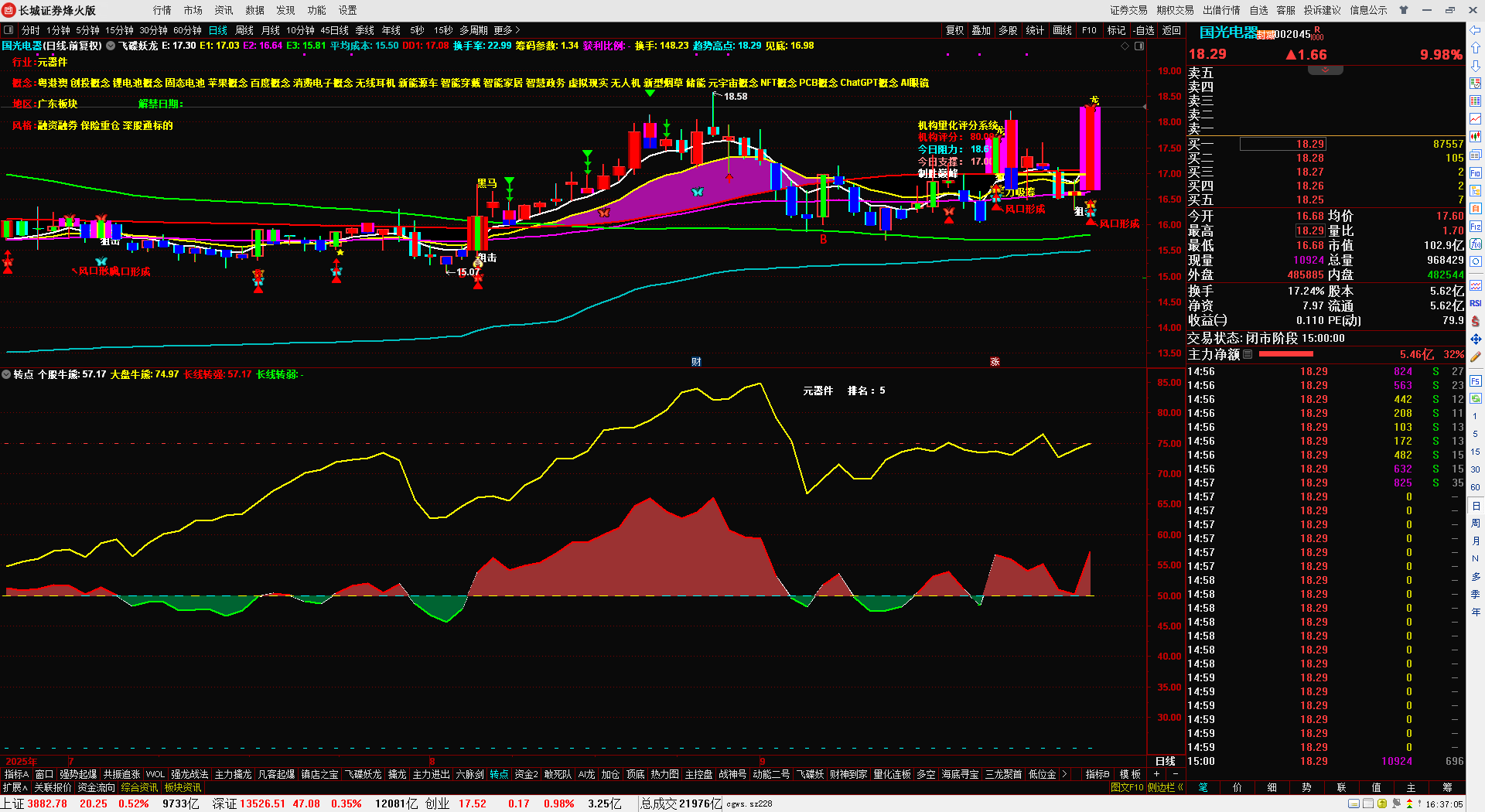Toggle 叠加 overlay in the top toolbar
Image resolution: width=1485 pixels, height=812 pixels.
[x=981, y=30]
